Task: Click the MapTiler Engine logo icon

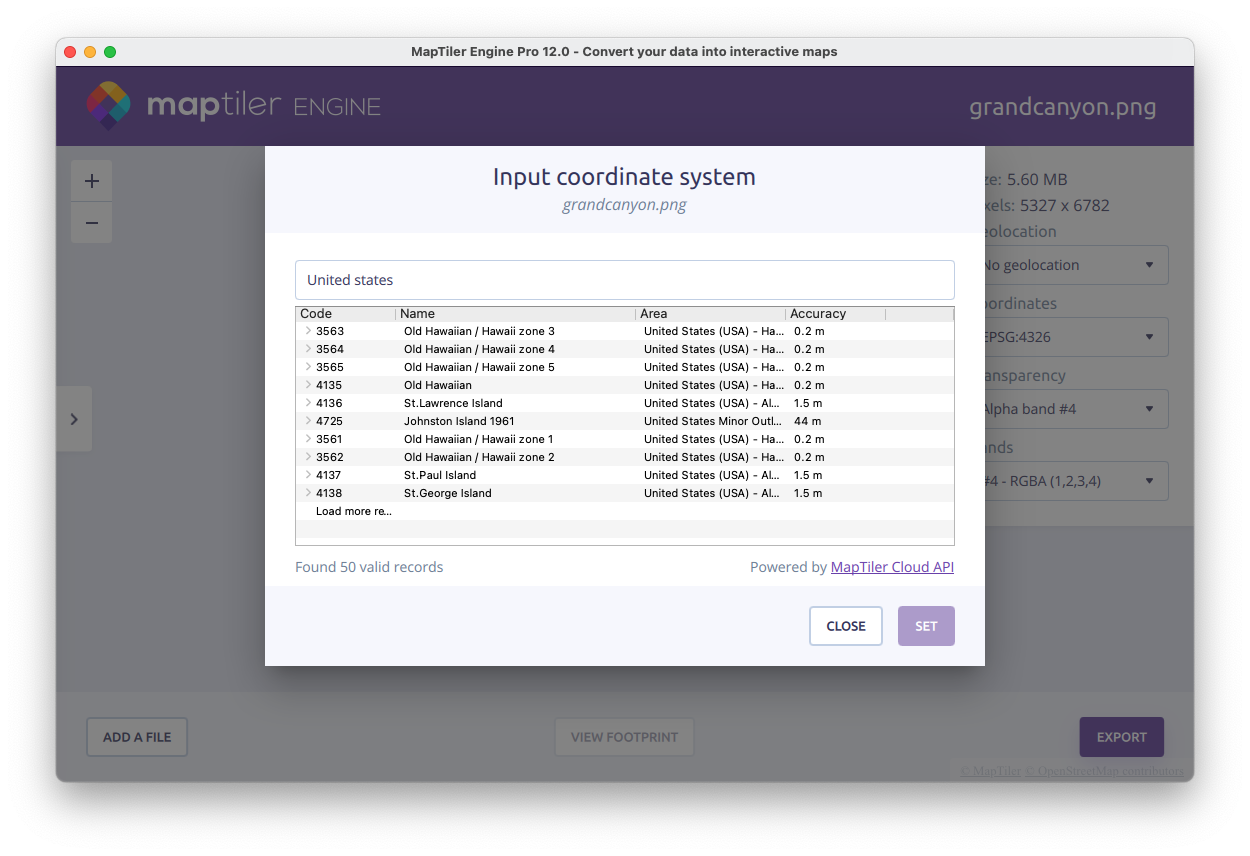Action: 108,105
